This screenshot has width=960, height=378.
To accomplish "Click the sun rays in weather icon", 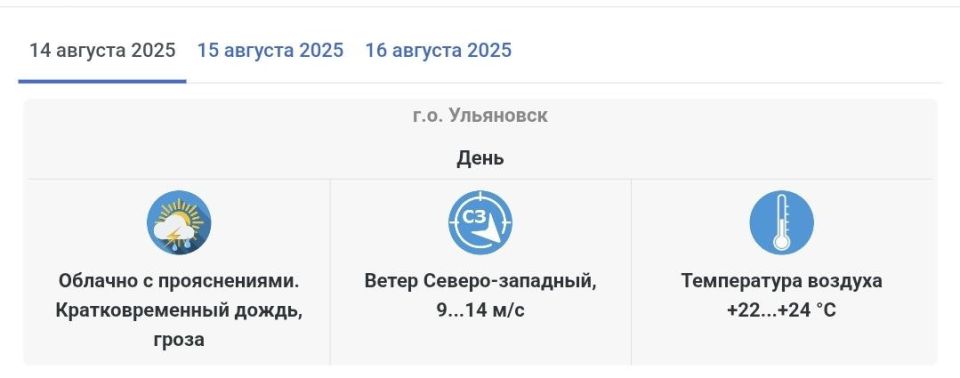I will click(x=181, y=210).
